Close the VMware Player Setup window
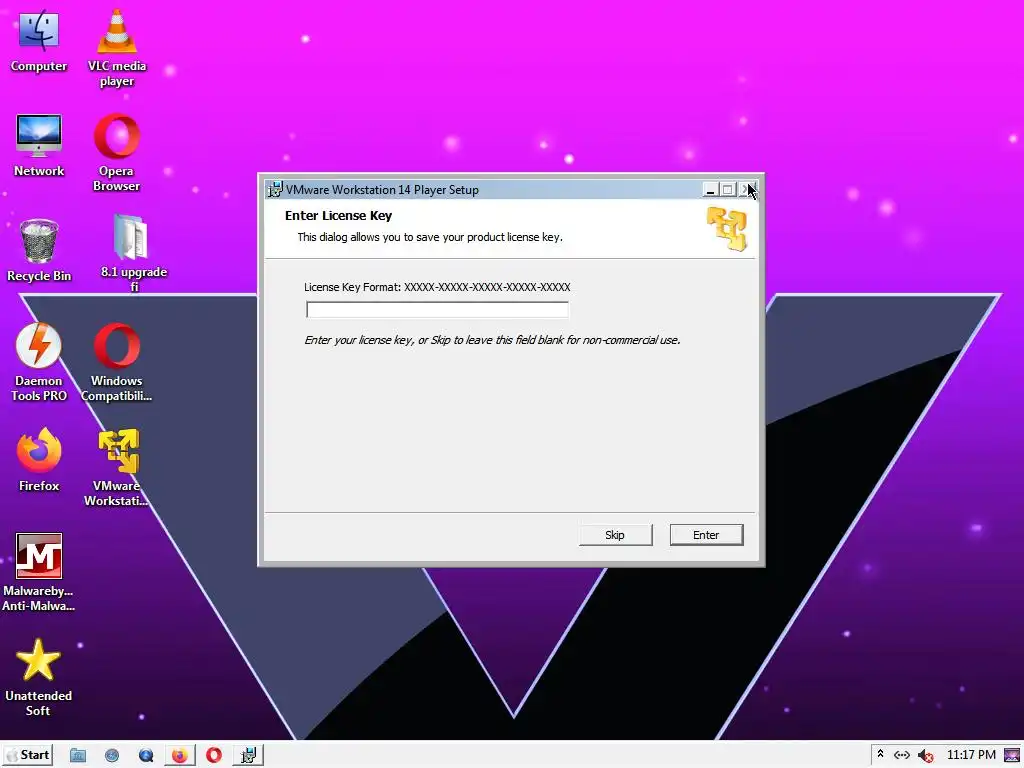 coord(746,189)
